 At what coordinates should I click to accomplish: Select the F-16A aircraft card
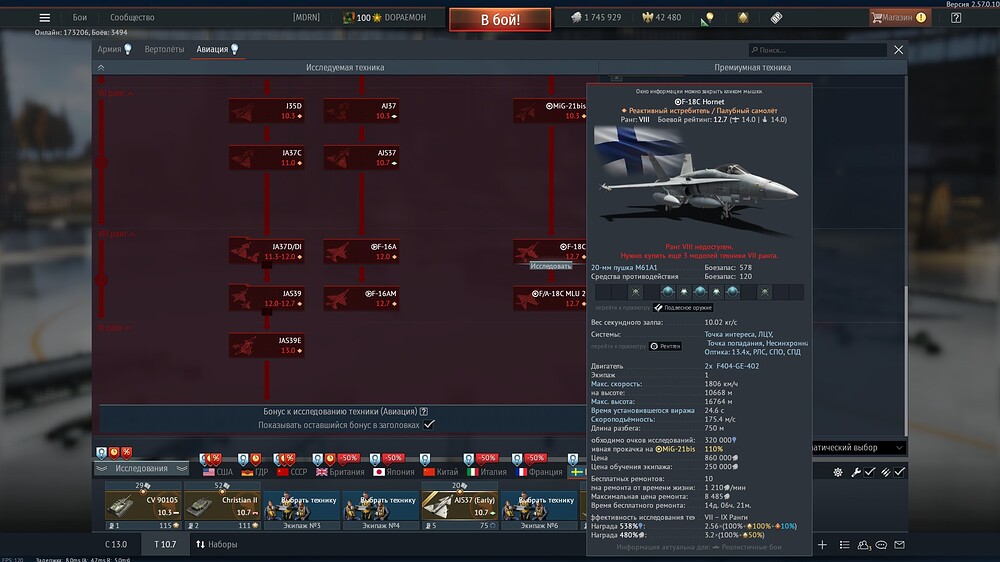tap(362, 251)
